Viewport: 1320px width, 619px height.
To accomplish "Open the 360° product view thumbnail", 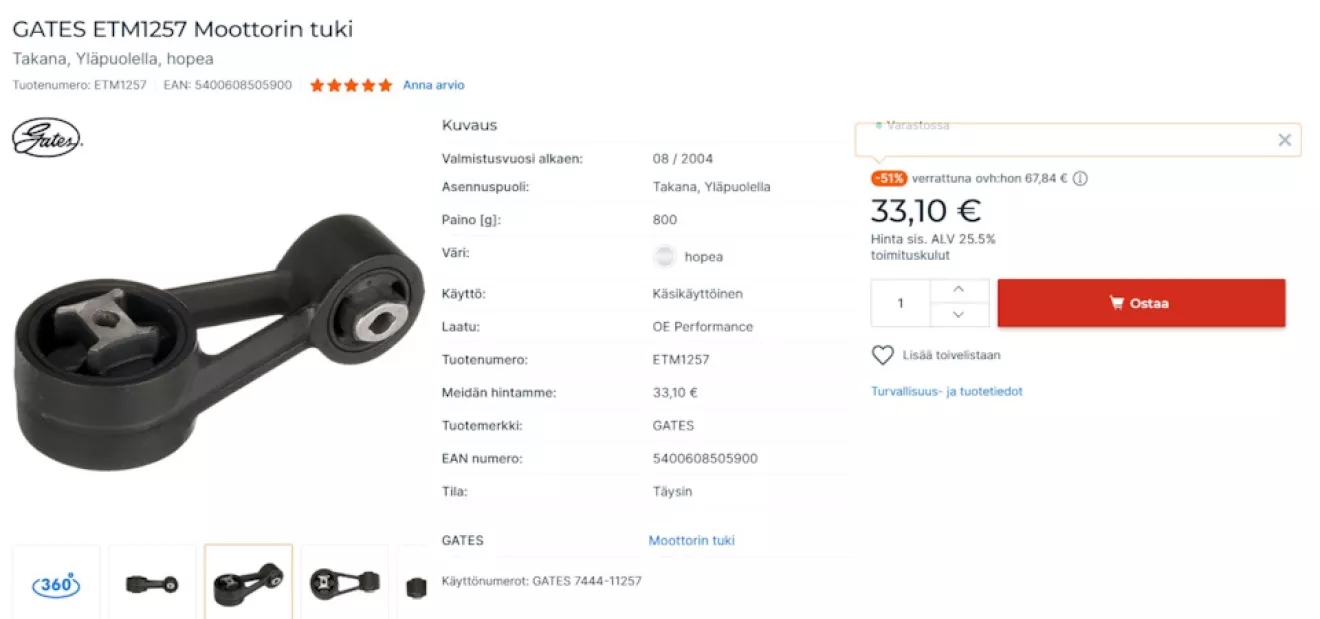I will coord(56,584).
